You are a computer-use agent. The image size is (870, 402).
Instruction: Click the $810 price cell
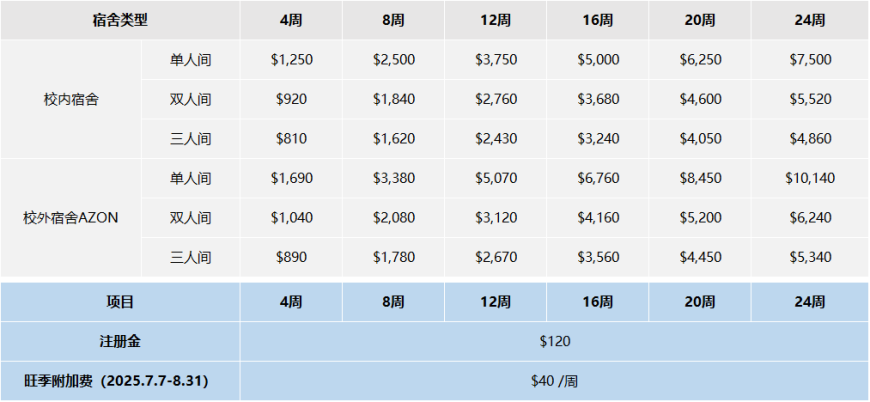tap(292, 138)
